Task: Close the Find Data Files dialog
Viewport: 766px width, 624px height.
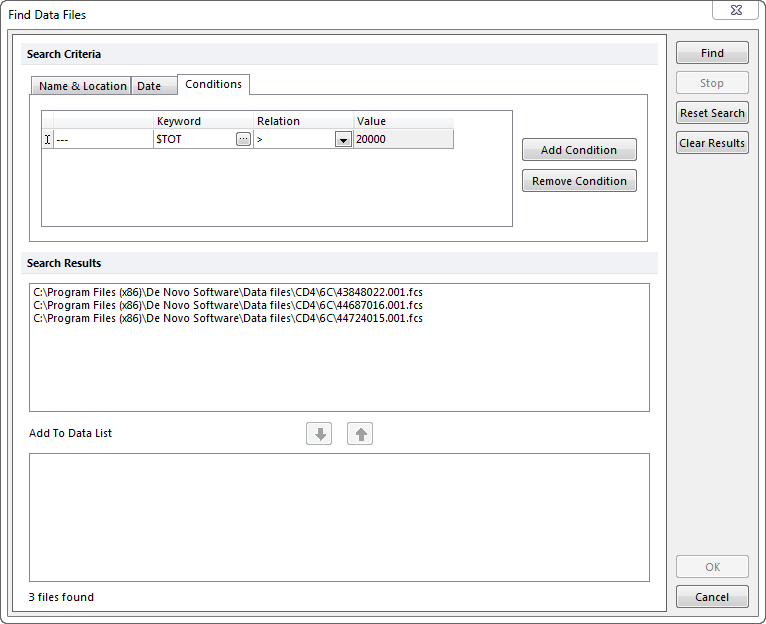Action: tap(735, 9)
